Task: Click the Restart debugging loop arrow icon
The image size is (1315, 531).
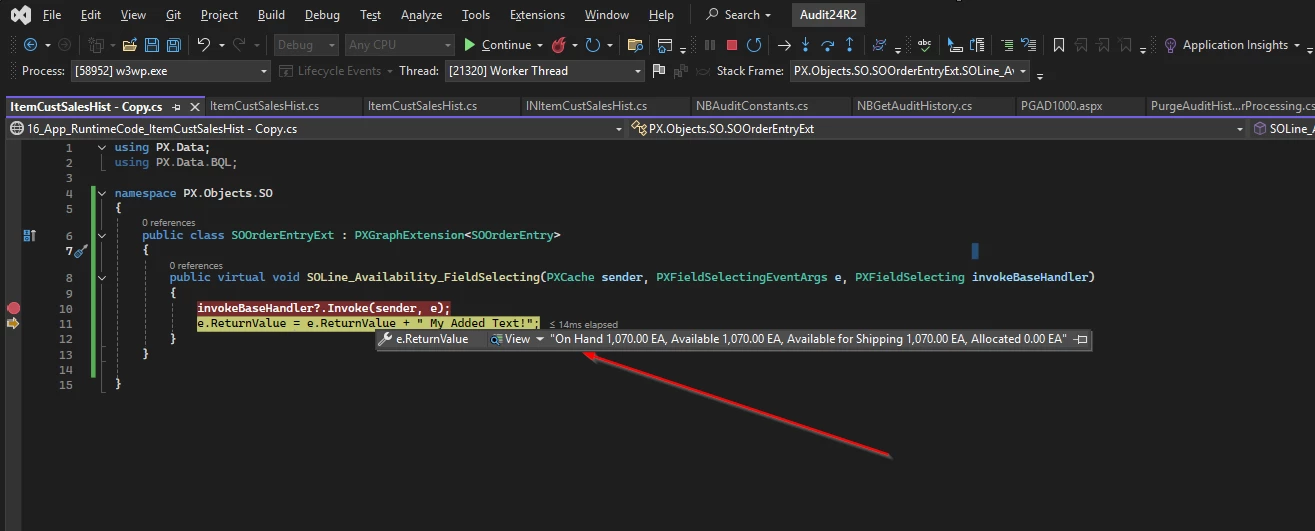Action: [754, 45]
